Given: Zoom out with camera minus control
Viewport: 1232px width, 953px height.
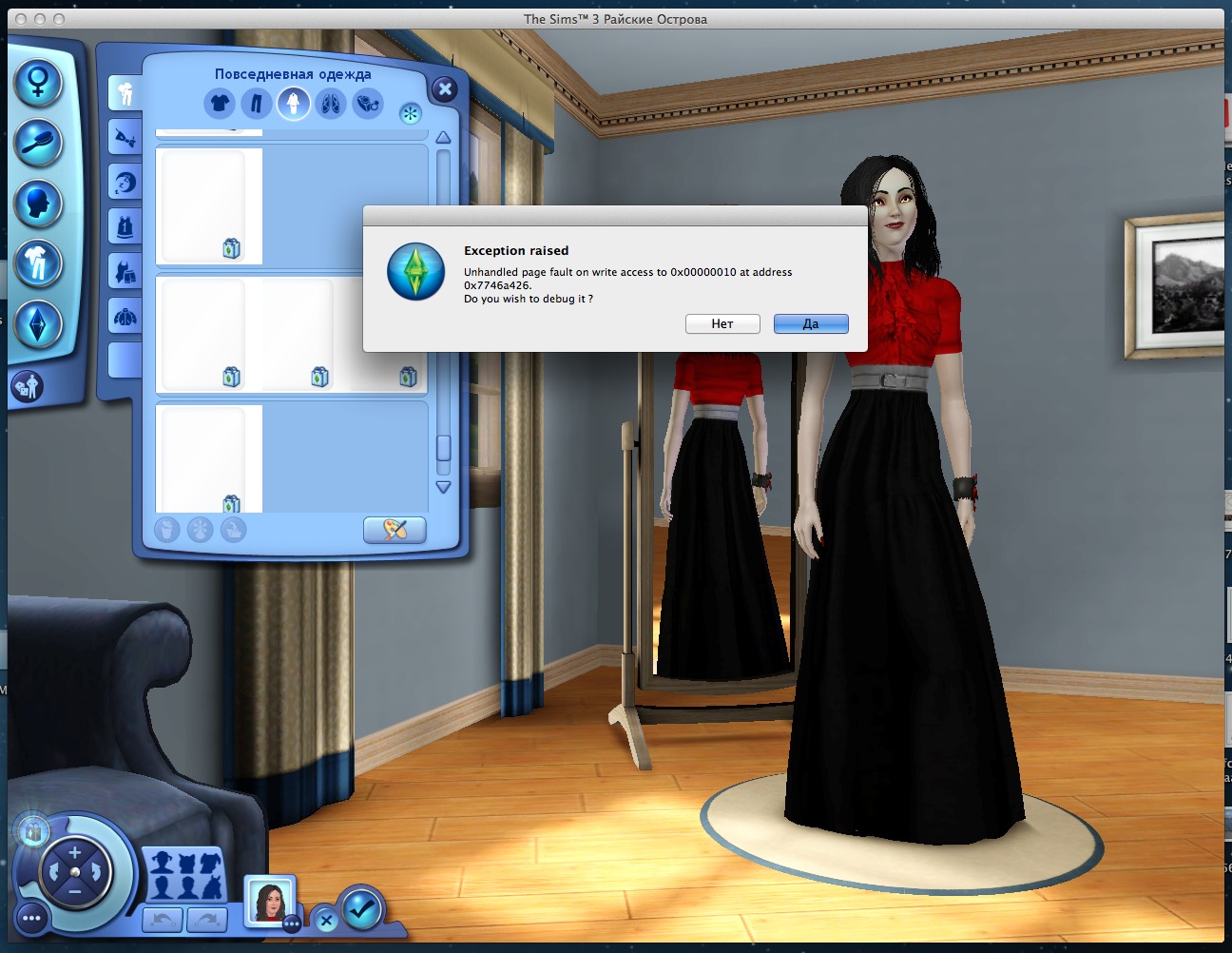Looking at the screenshot, I should pos(75,892).
